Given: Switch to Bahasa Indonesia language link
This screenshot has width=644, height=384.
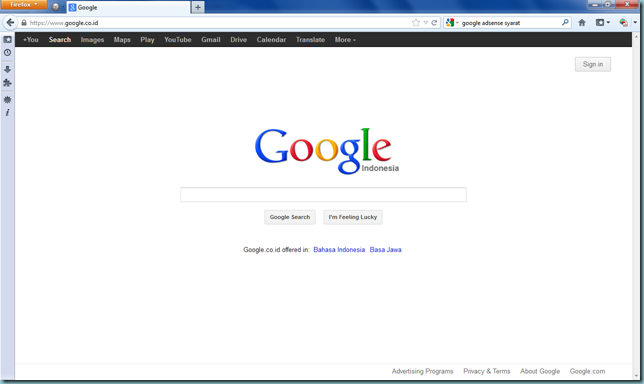Looking at the screenshot, I should click(339, 250).
